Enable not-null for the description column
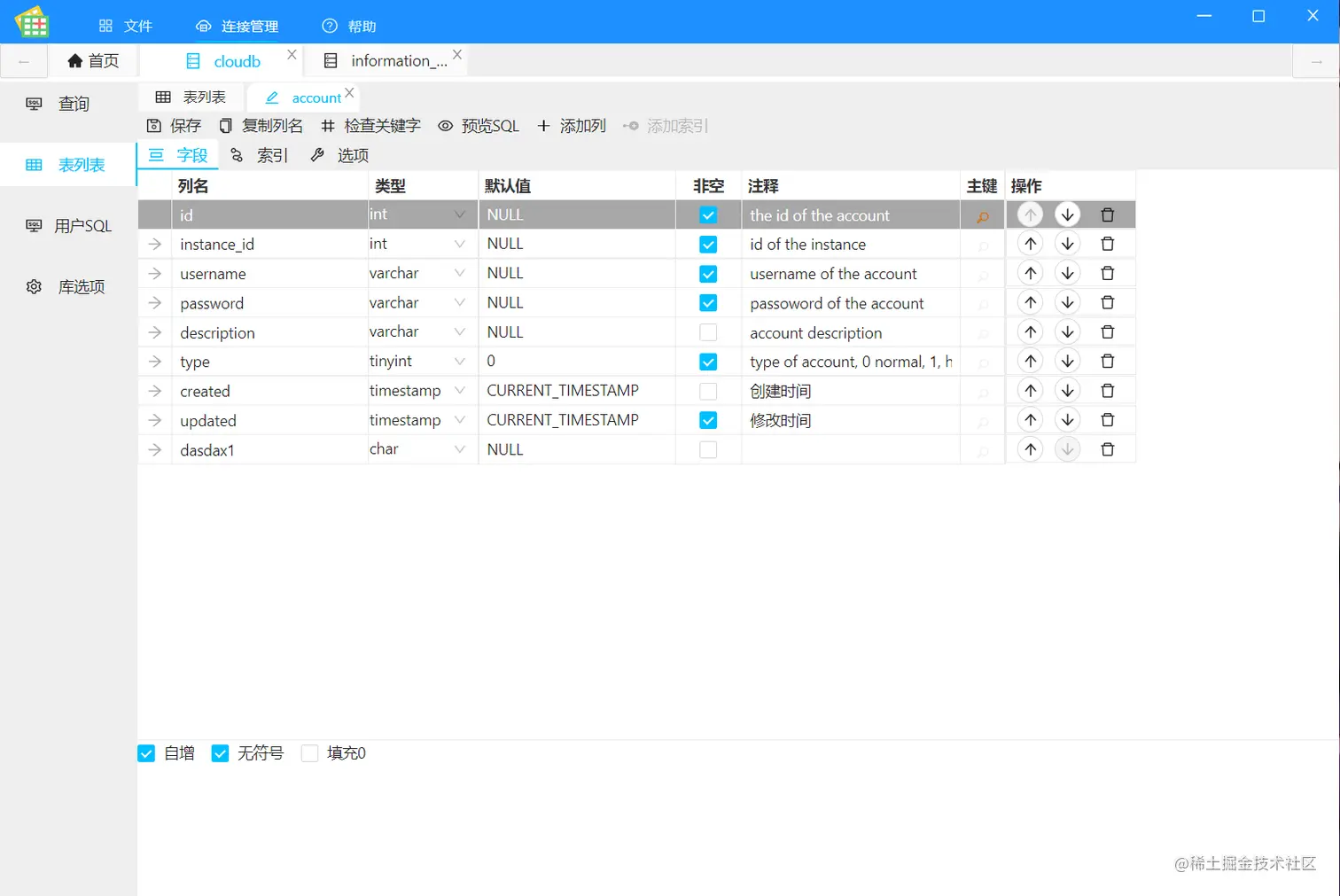This screenshot has width=1340, height=896. pos(708,332)
